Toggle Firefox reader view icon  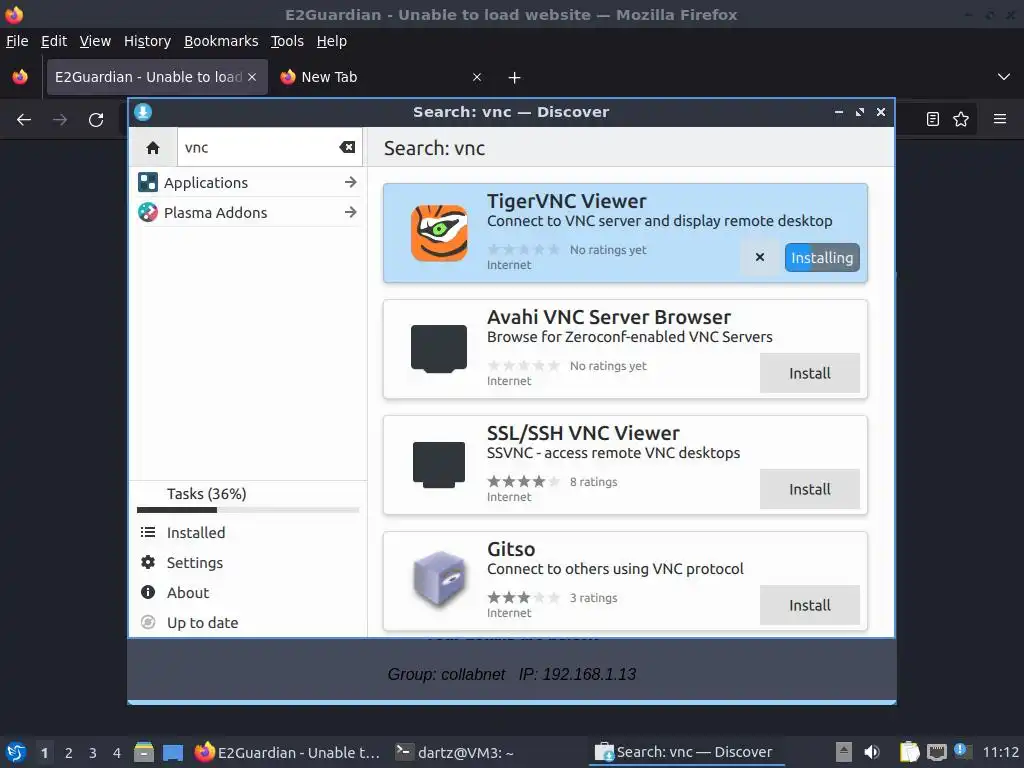pos(933,119)
